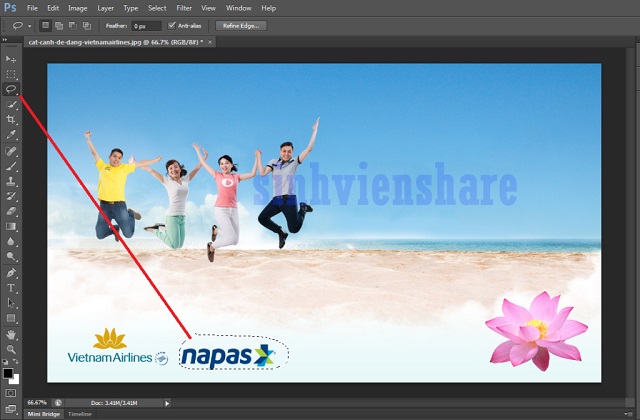640x420 pixels.
Task: Select the Path Selection tool
Action: (11, 303)
